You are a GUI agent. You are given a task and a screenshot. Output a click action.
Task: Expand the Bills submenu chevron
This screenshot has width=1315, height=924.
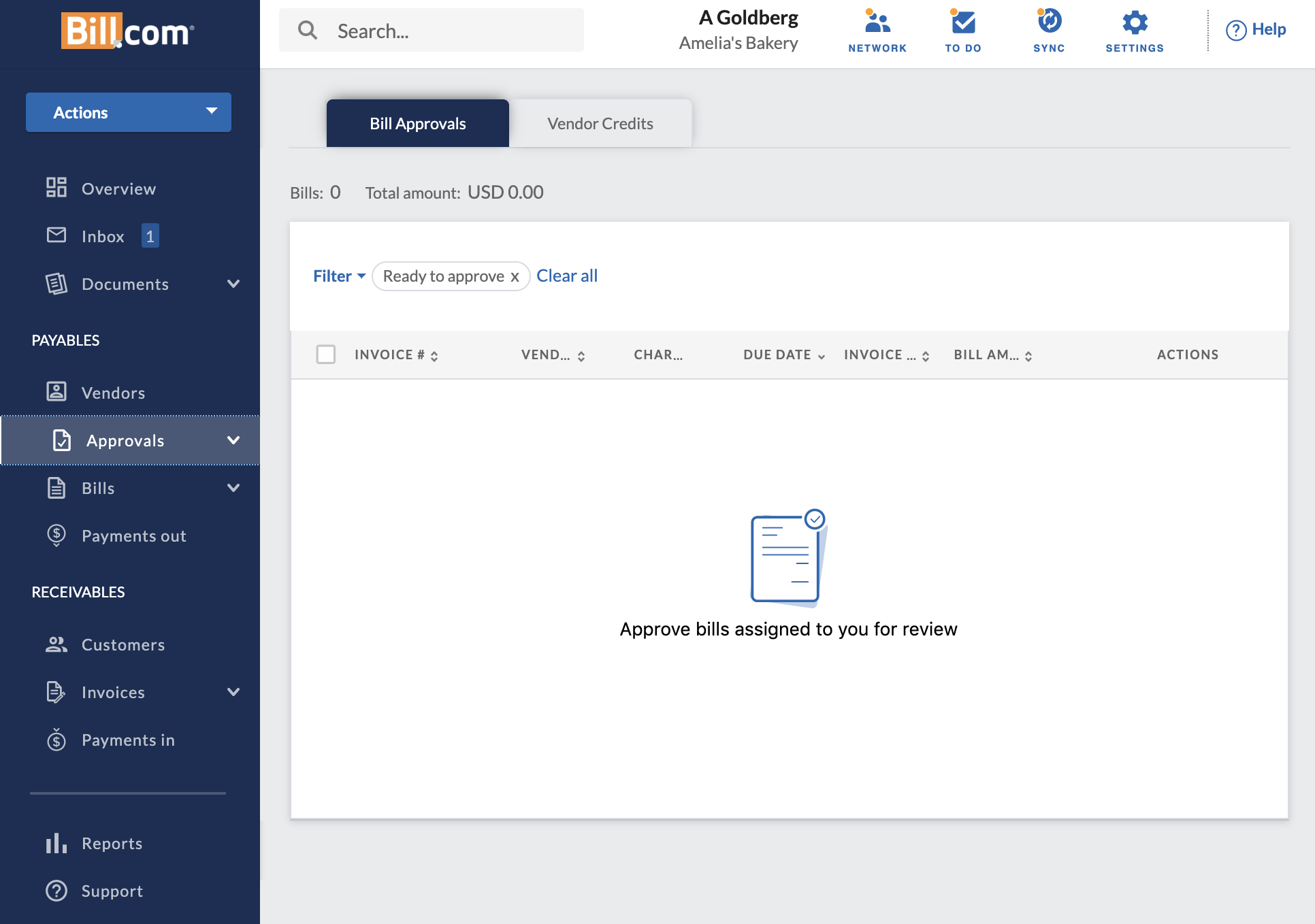233,488
